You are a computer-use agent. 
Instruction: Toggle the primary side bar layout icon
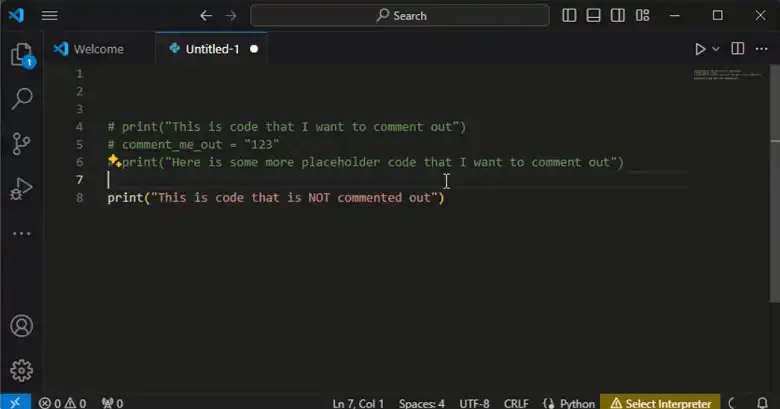click(569, 15)
